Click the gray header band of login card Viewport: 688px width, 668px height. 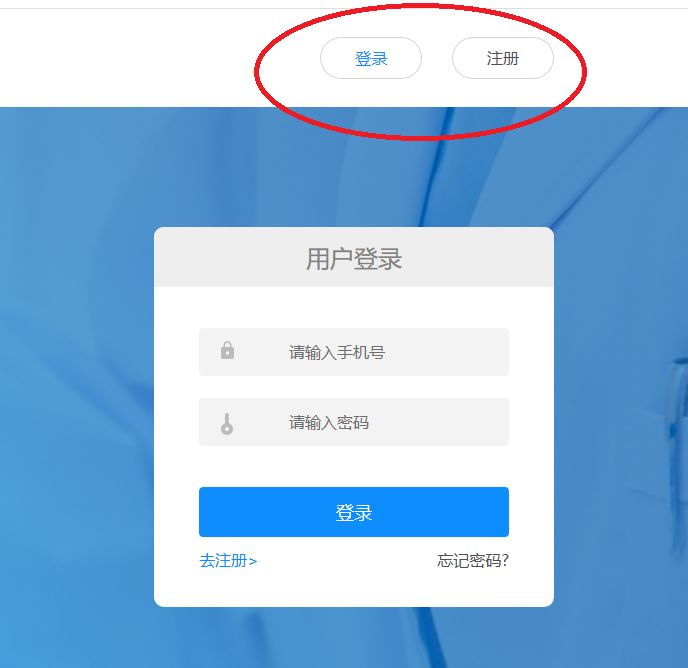tap(354, 257)
